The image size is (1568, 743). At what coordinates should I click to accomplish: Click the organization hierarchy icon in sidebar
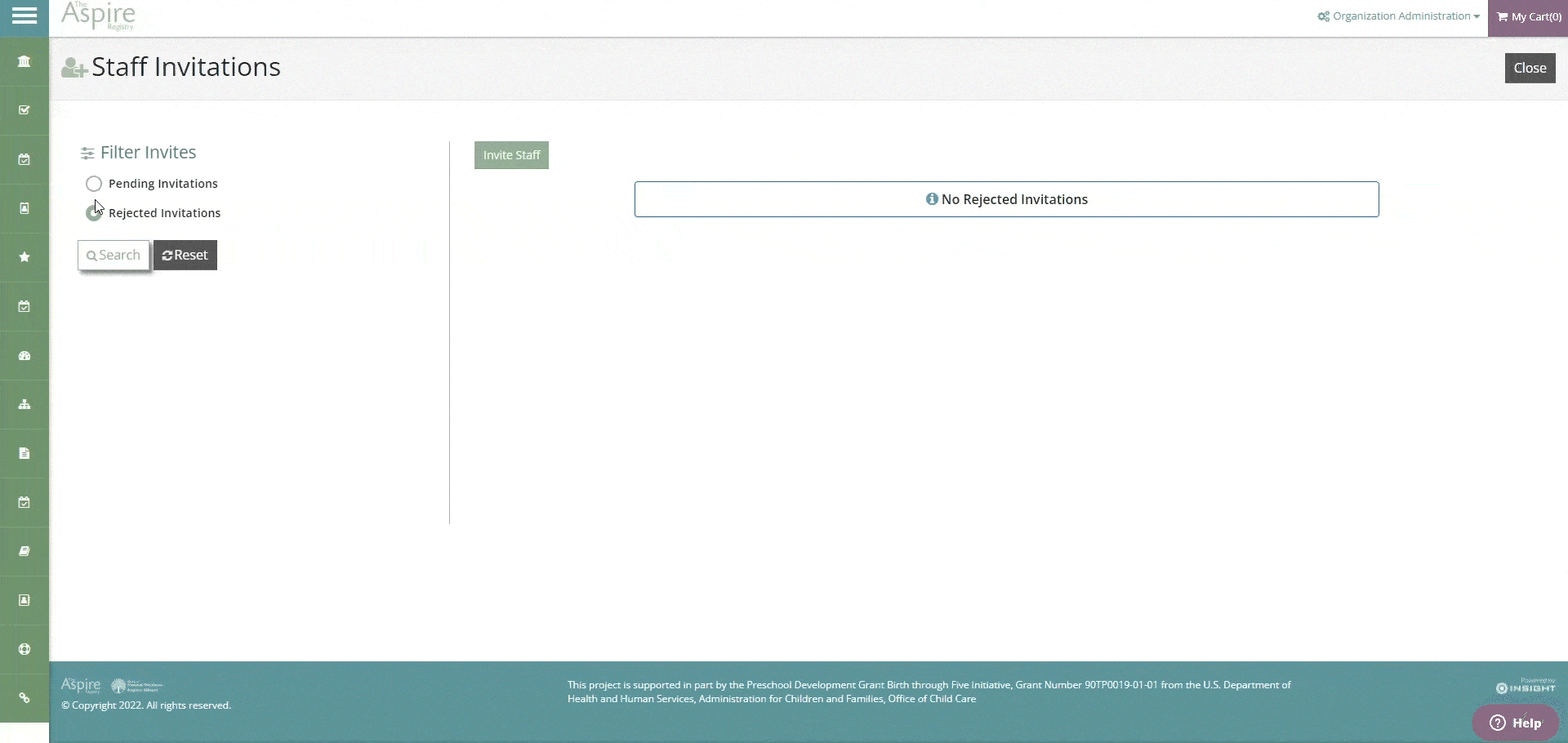pyautogui.click(x=24, y=404)
